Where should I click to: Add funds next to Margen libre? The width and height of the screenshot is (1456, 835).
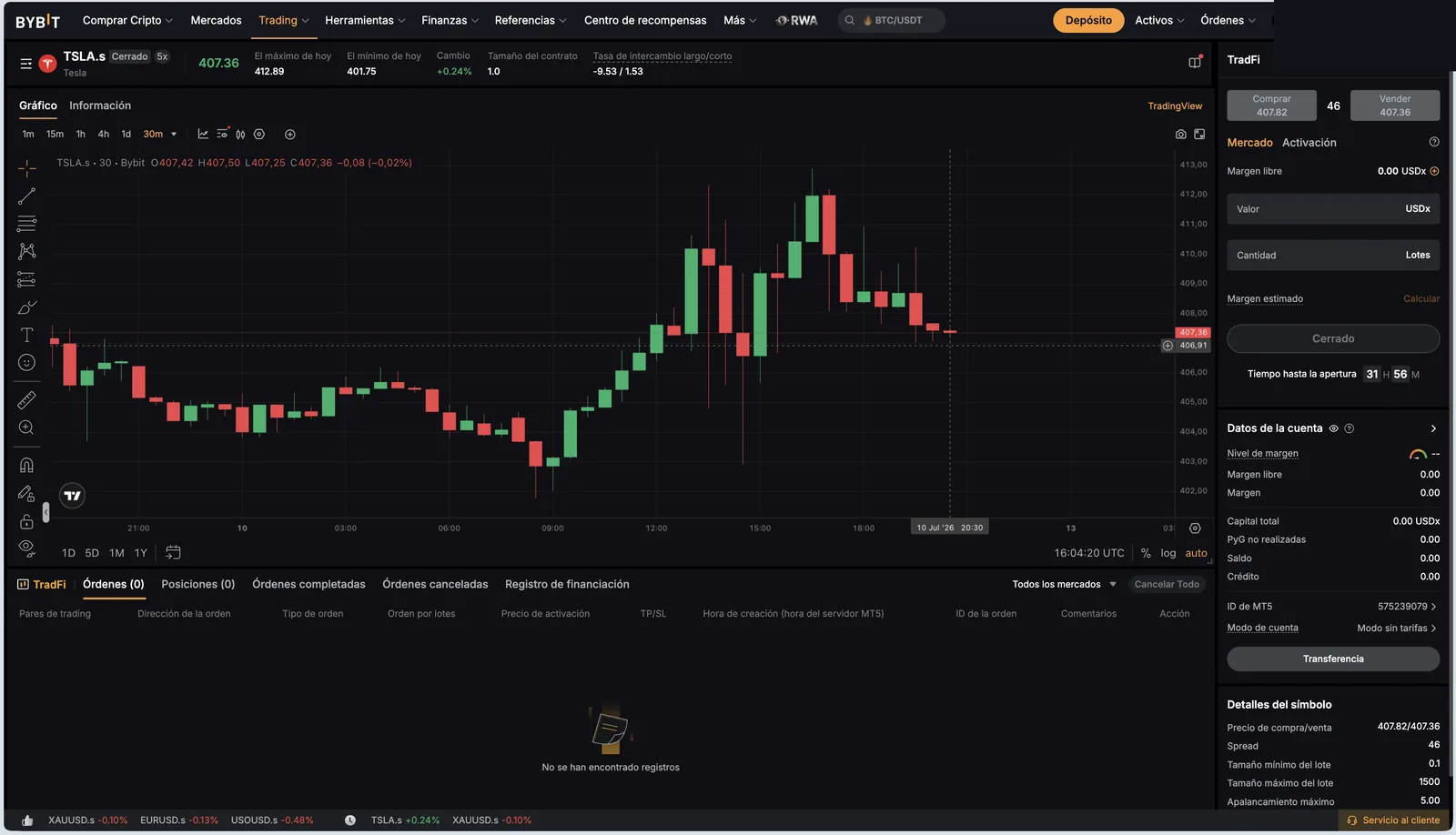tap(1434, 171)
